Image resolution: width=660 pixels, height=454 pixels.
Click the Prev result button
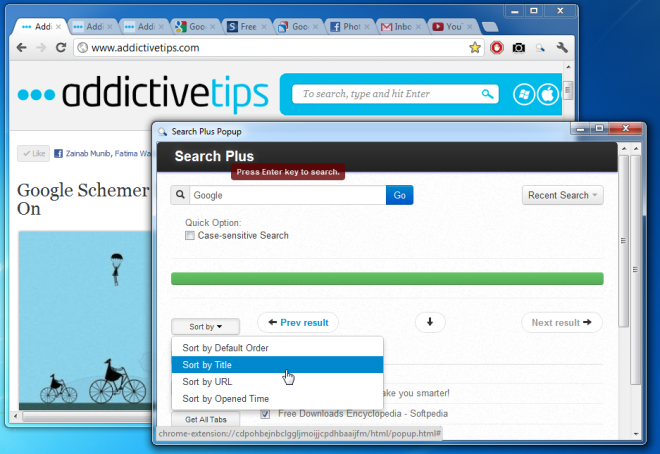click(298, 323)
